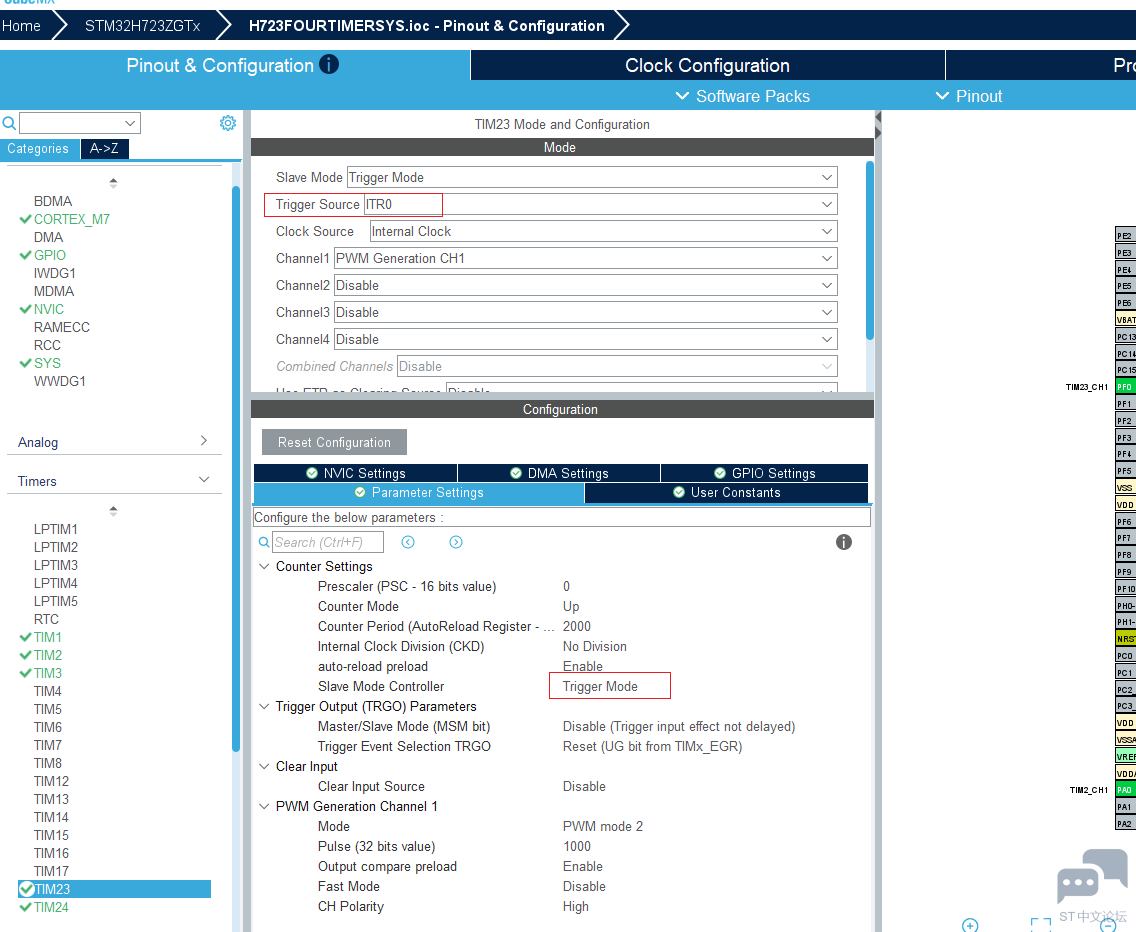
Task: Click the STM32H723ZGTx breadcrumb
Action: tap(143, 26)
